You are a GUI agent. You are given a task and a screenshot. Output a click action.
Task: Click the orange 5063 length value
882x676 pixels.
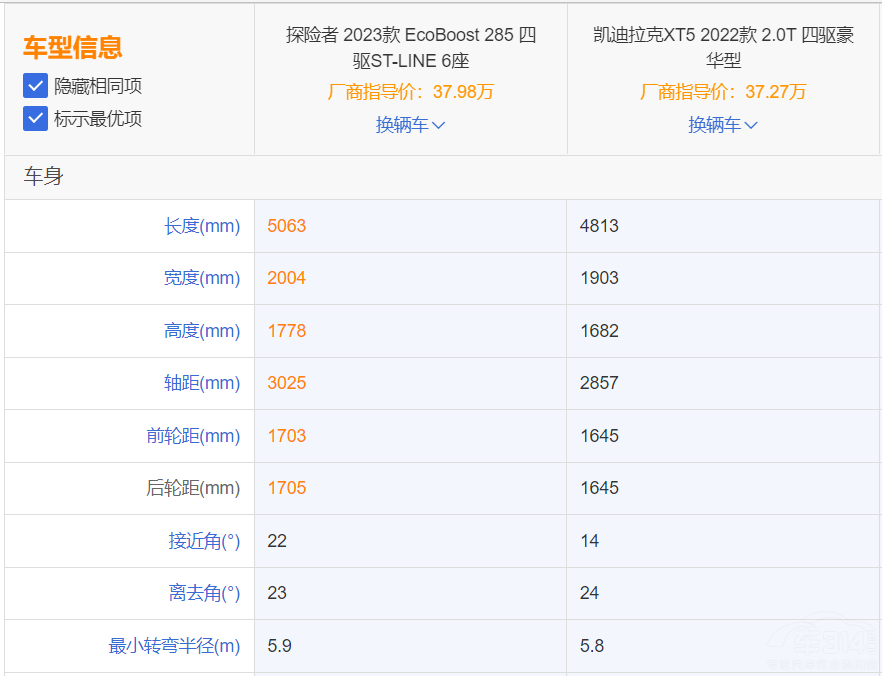pyautogui.click(x=287, y=226)
